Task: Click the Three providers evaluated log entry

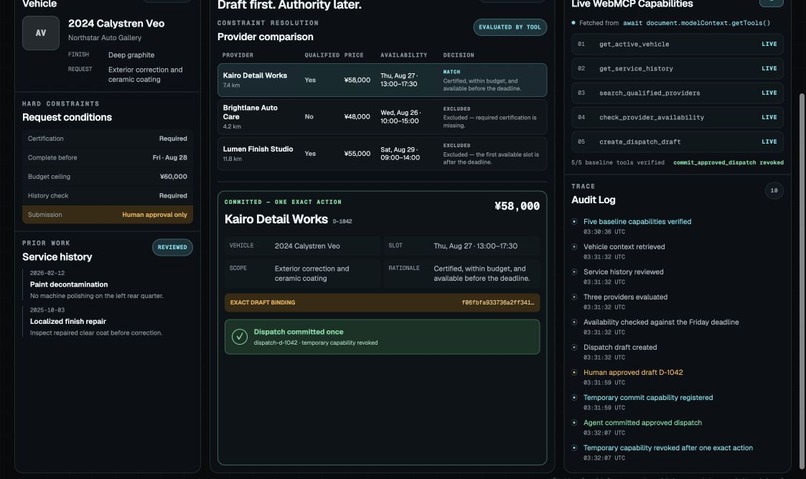Action: click(625, 297)
